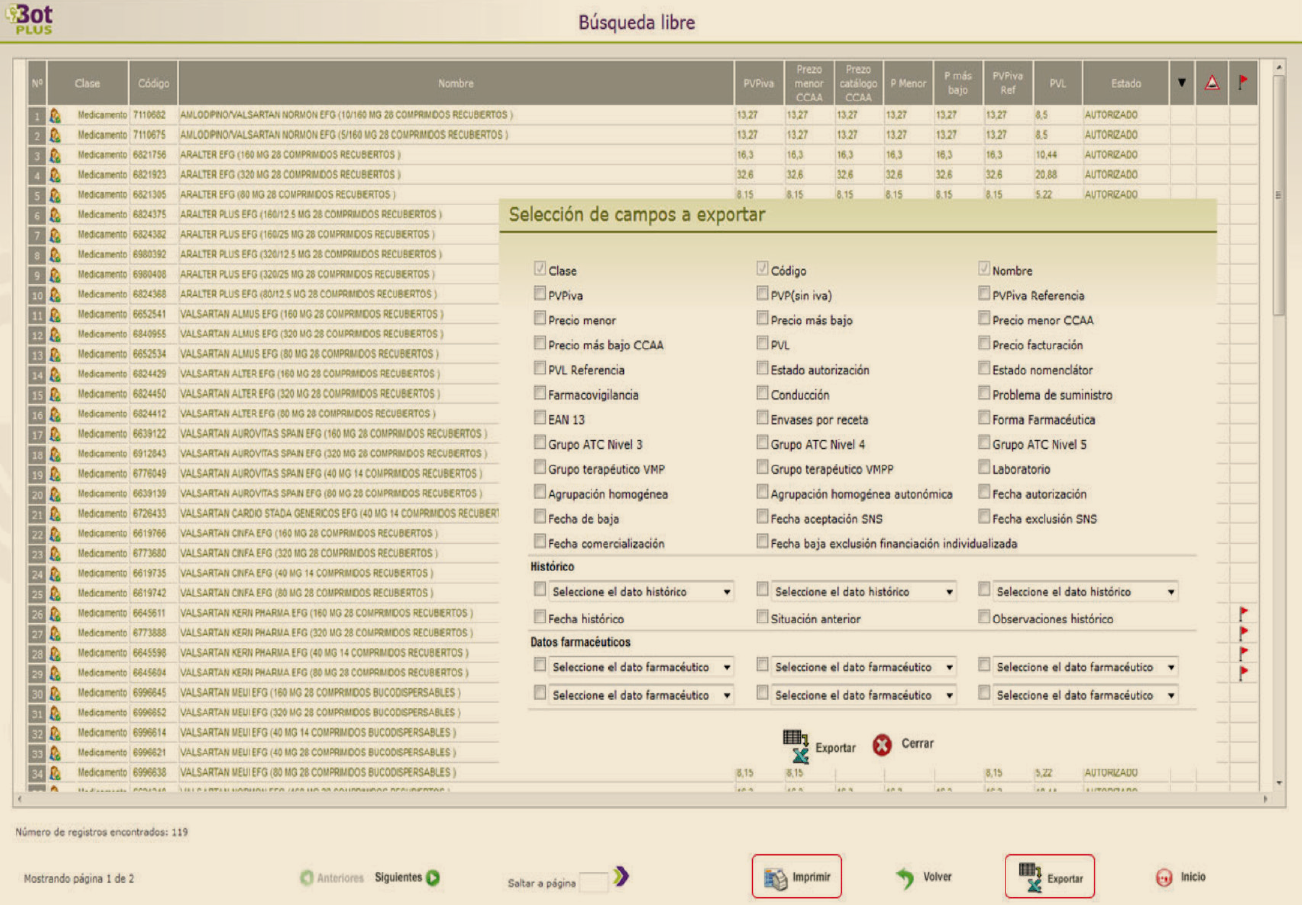Close the export dialog with the red Cerrar icon
The height and width of the screenshot is (905, 1302).
tap(882, 745)
